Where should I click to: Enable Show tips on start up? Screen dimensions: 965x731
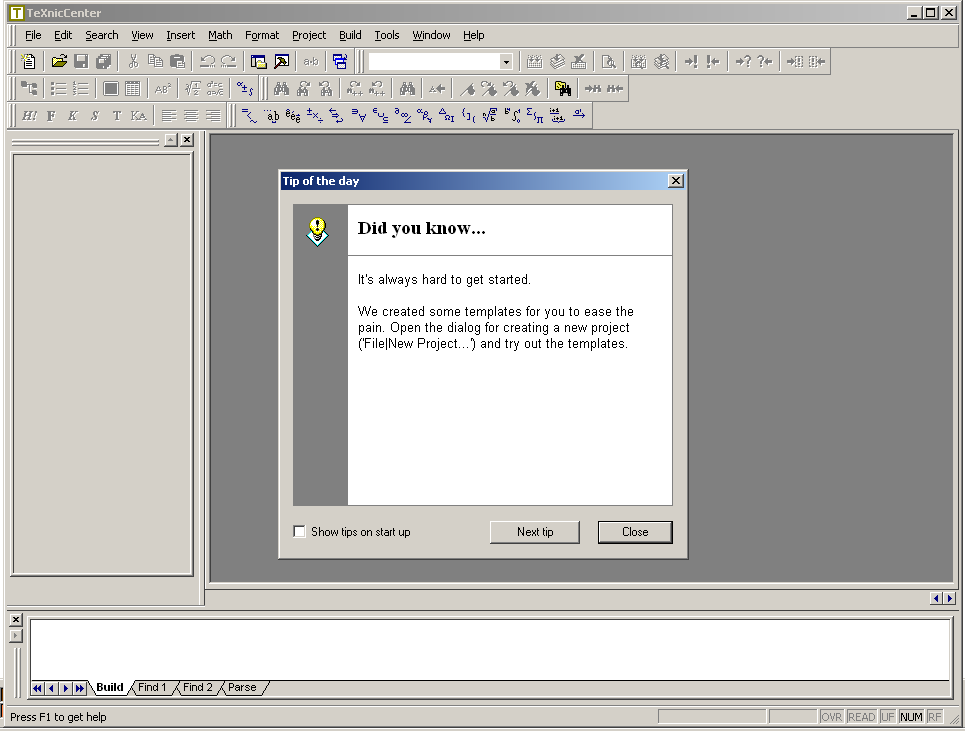click(299, 532)
